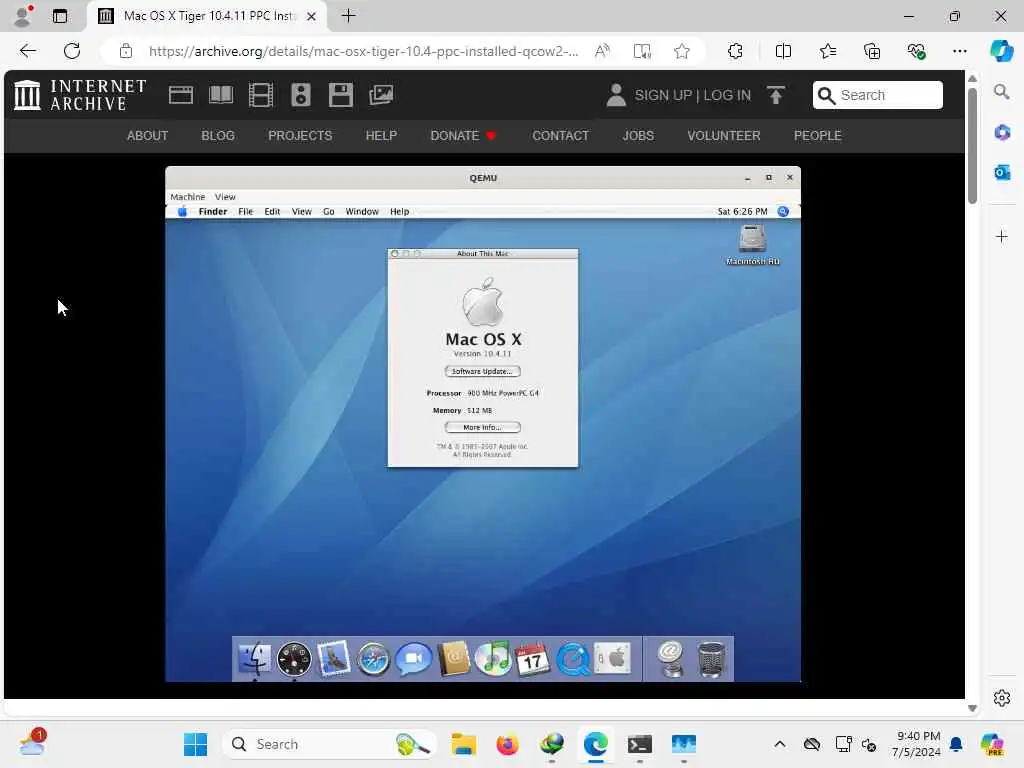Open Windows Start menu
1024x768 pixels.
tap(195, 744)
